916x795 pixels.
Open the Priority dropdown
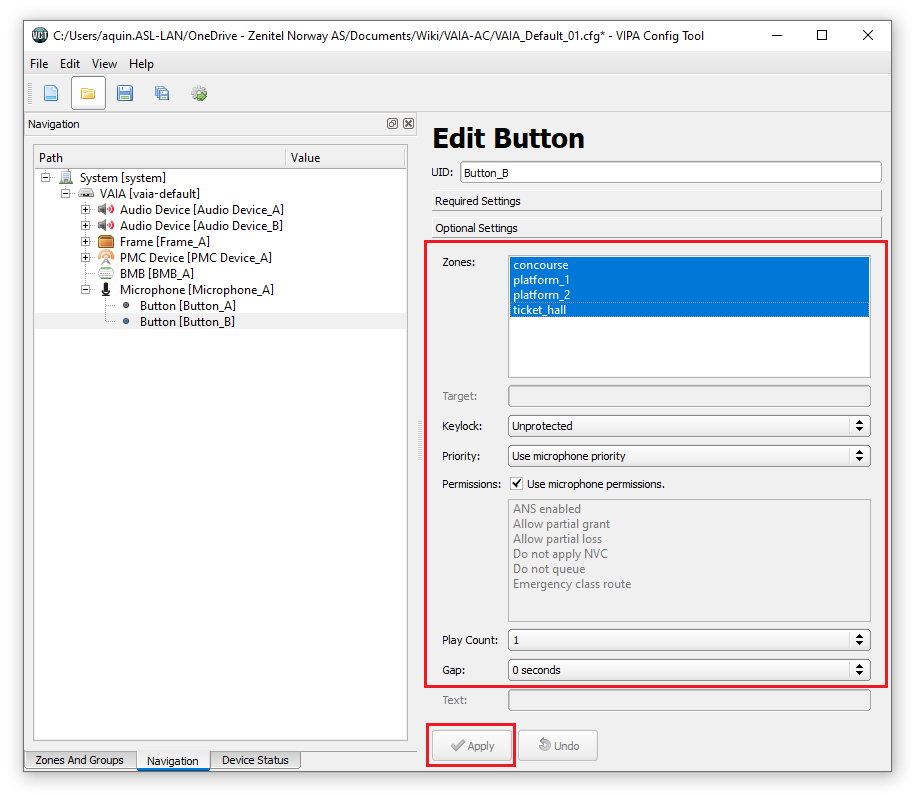point(688,456)
